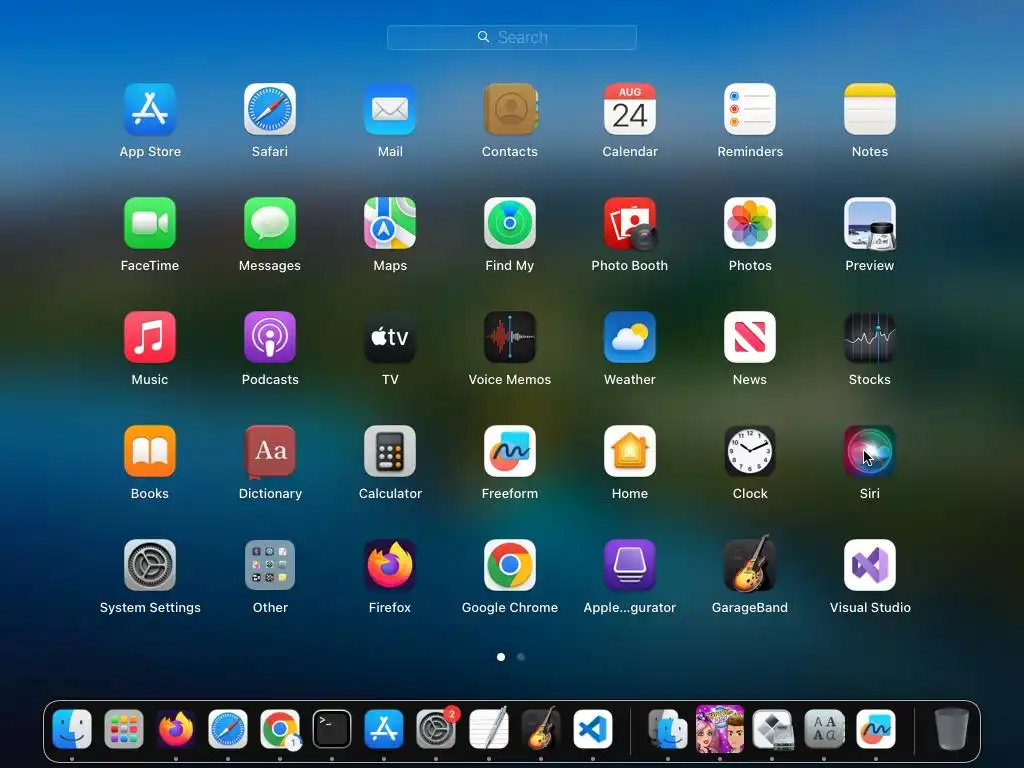Open the Visual Studio app
The height and width of the screenshot is (768, 1024).
pyautogui.click(x=870, y=565)
